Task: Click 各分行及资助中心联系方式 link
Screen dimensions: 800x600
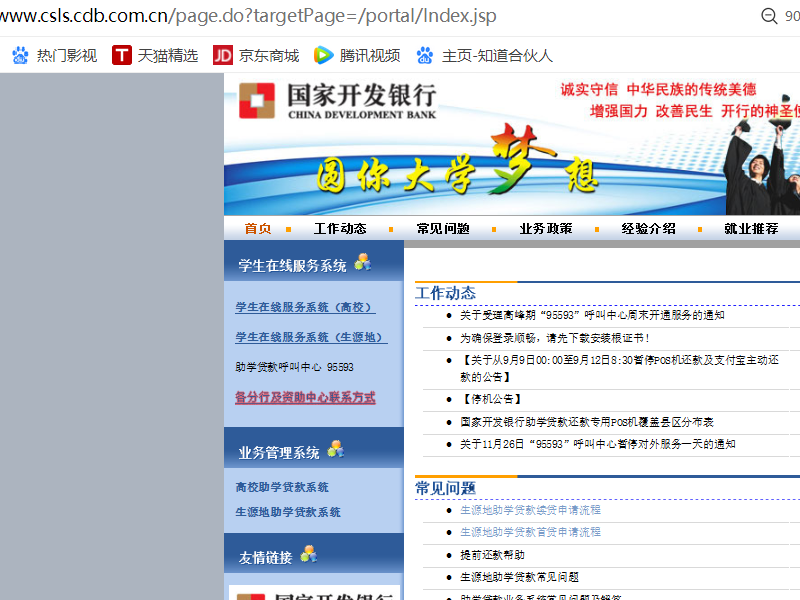Action: click(303, 398)
